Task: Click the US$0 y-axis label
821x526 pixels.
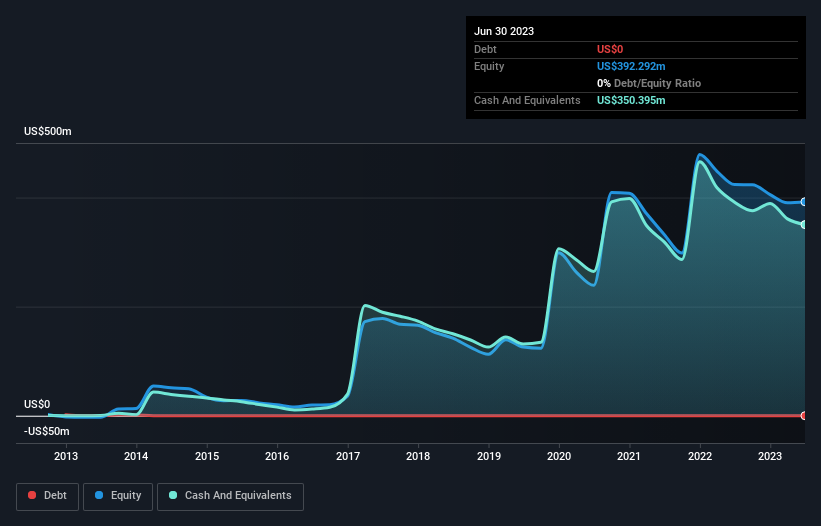Action: tap(37, 405)
